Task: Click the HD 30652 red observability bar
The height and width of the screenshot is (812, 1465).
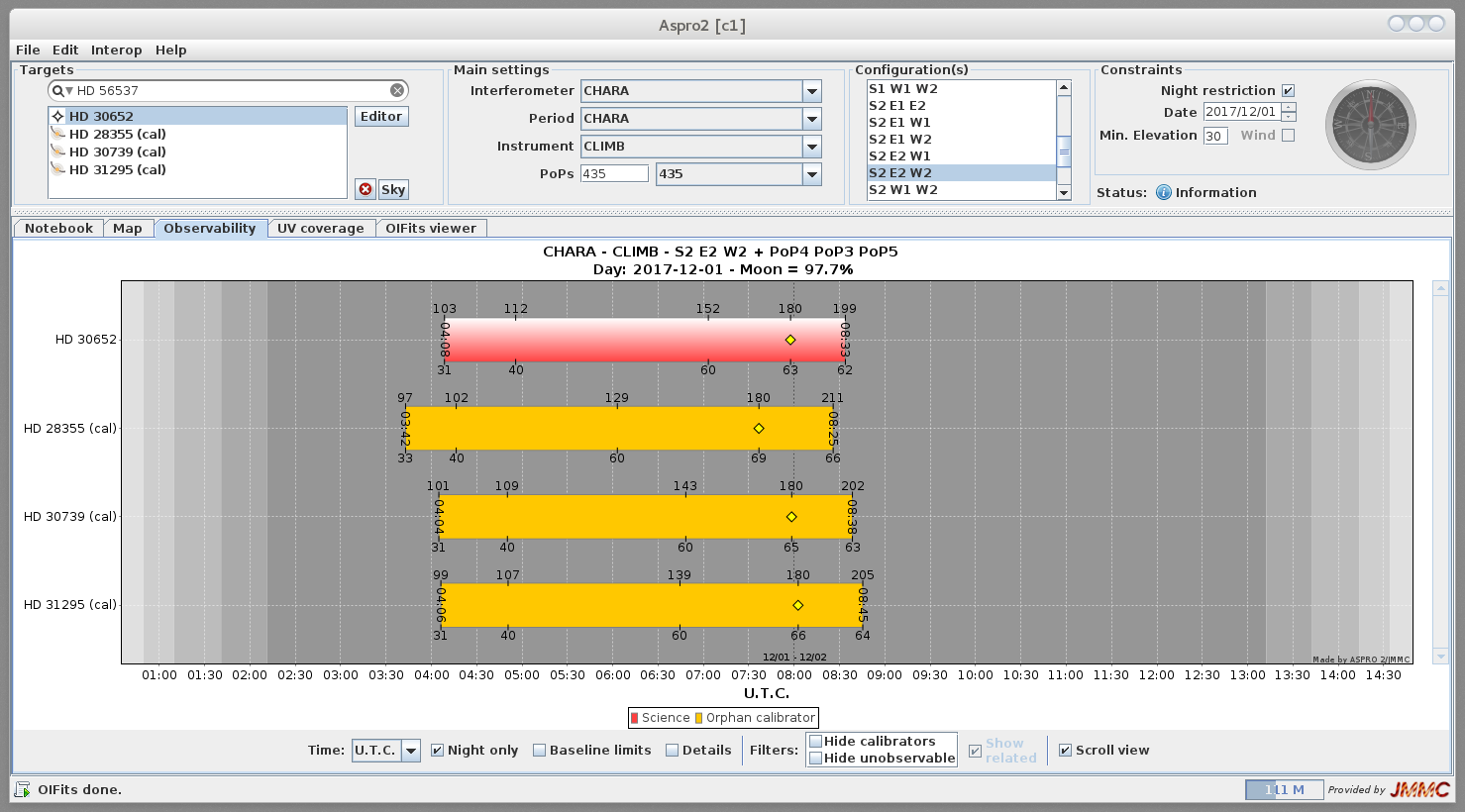Action: point(645,340)
